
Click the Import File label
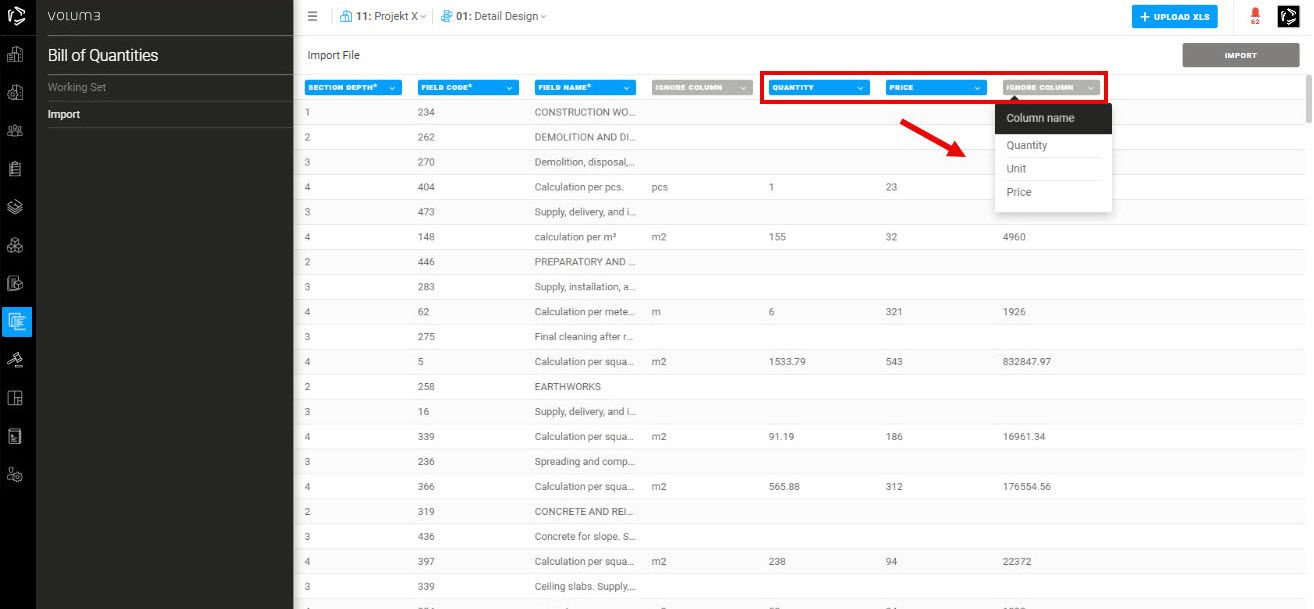333,55
